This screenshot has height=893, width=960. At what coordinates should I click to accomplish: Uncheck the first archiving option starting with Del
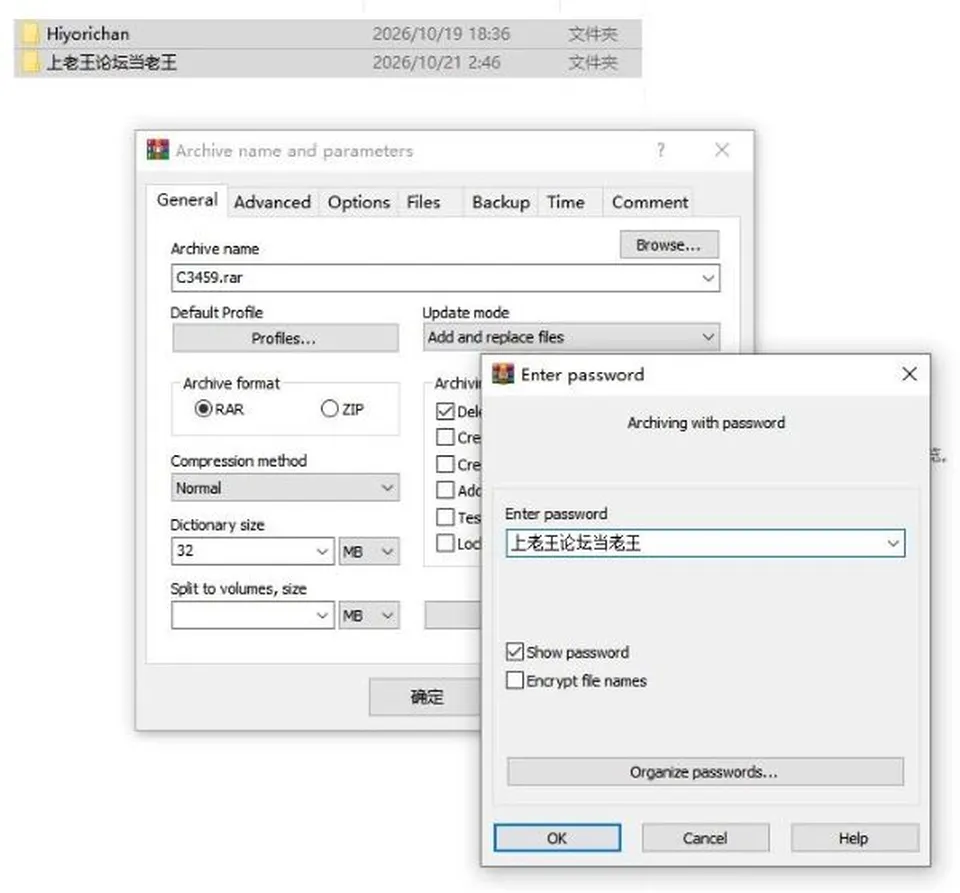[445, 411]
